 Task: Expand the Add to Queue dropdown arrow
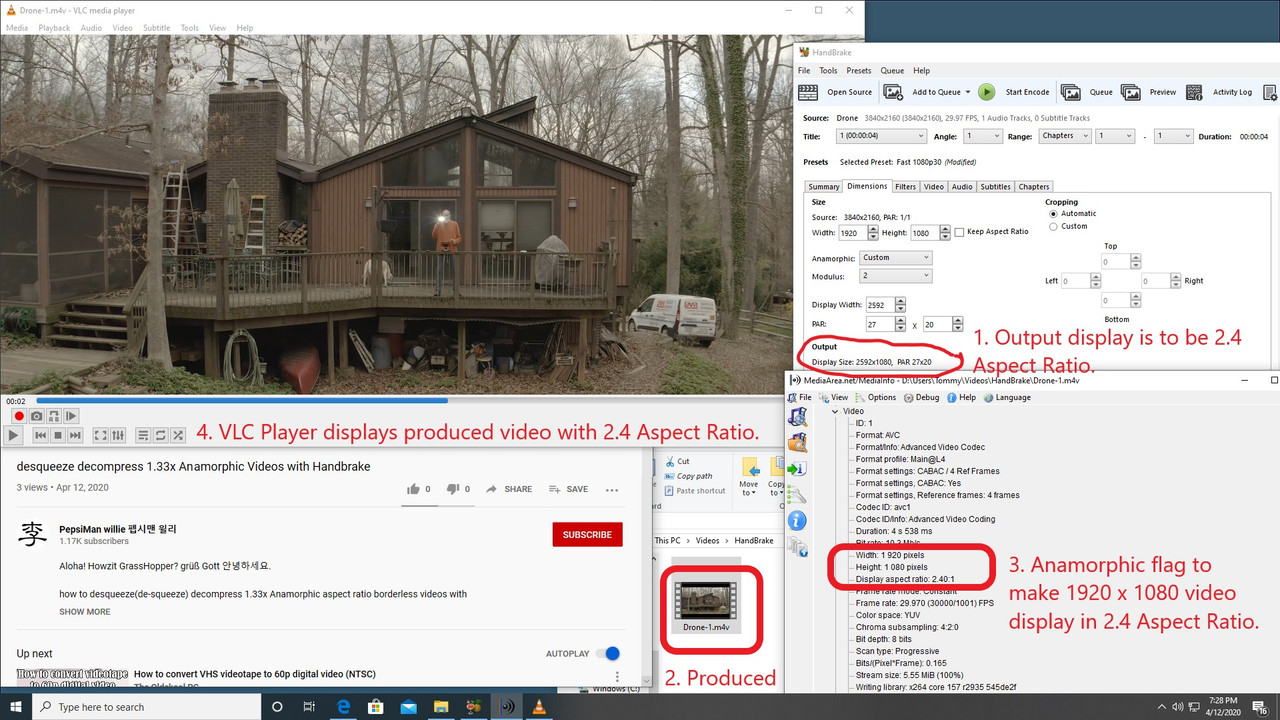pyautogui.click(x=968, y=92)
